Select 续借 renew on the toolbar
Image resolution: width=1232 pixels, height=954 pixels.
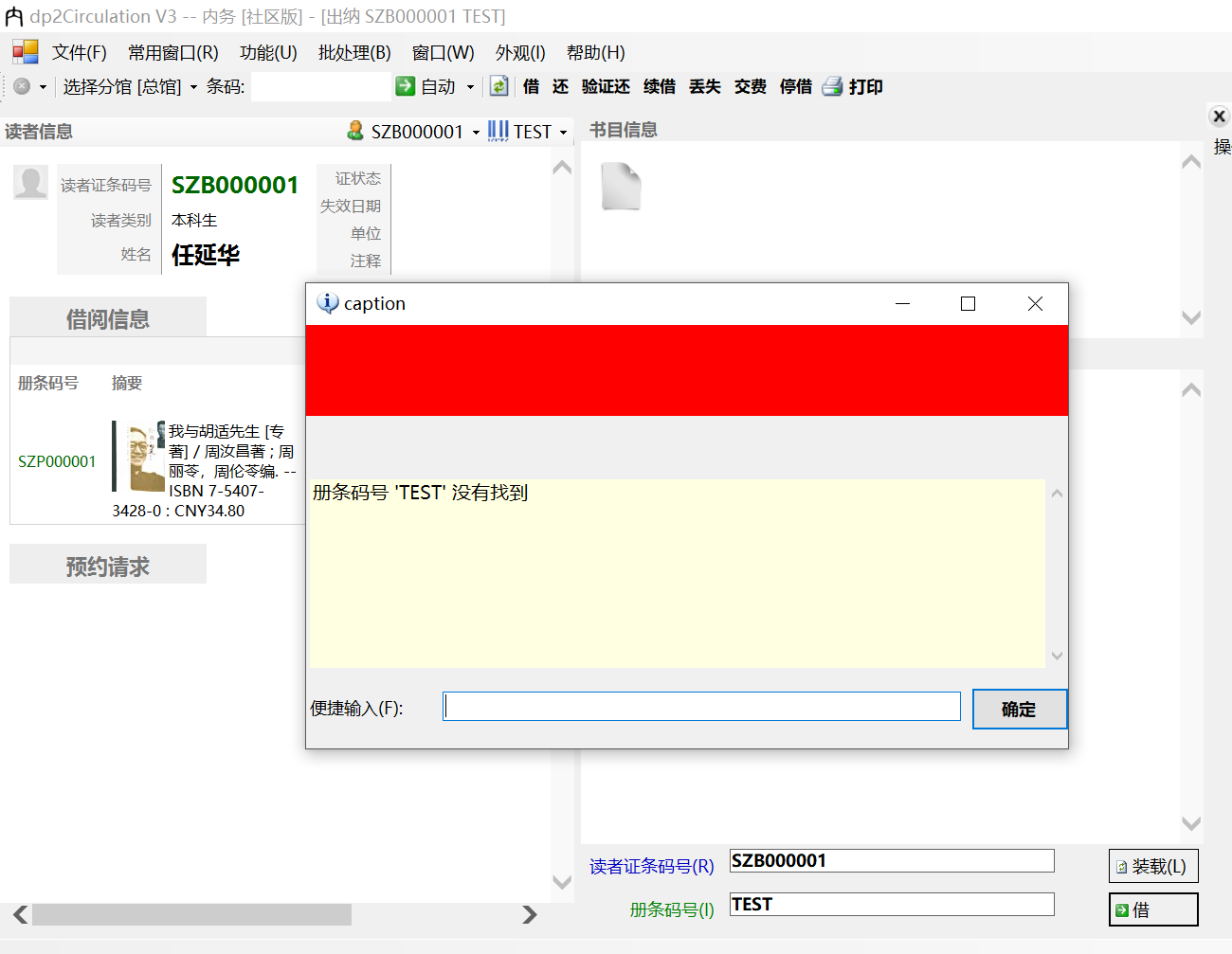pyautogui.click(x=659, y=86)
